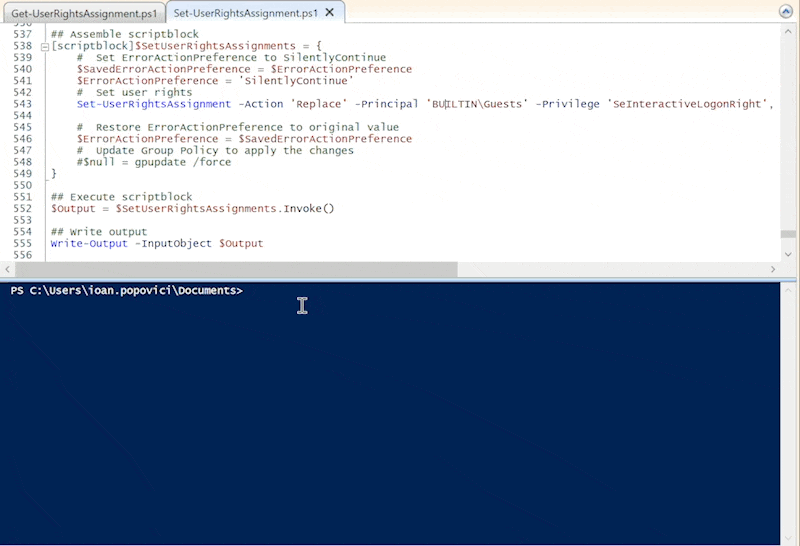
Task: Click the '## Execute scriptblock' comment
Action: (121, 197)
